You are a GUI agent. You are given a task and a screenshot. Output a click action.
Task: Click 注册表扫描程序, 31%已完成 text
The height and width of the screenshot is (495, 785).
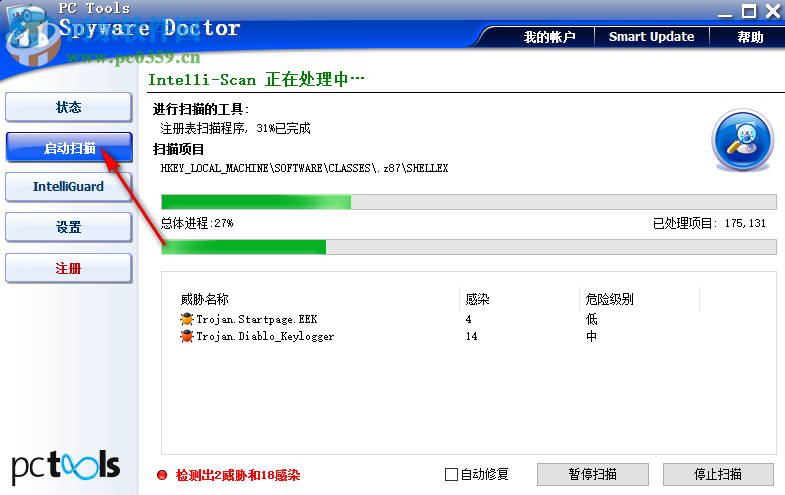pos(235,129)
